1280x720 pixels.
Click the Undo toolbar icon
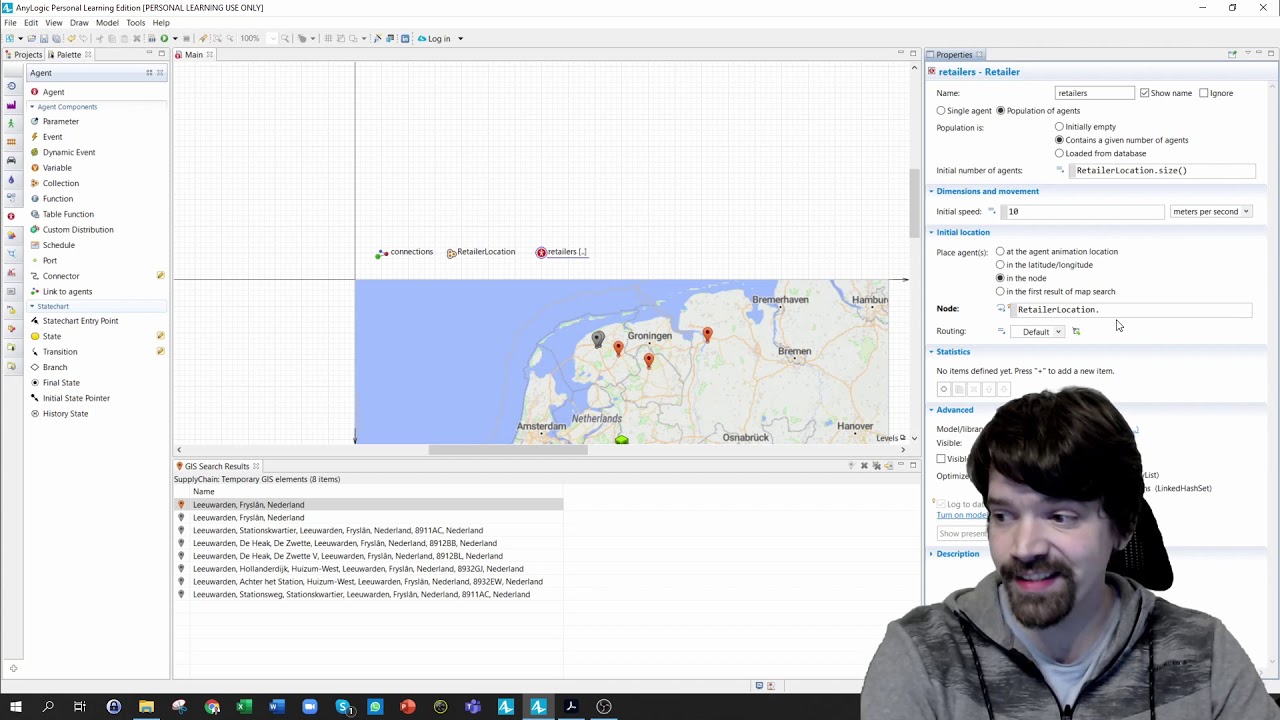71,38
